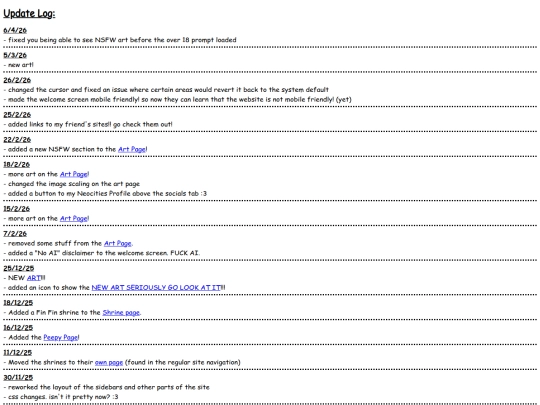Select the 11/12/25 date heading
540x405 pixels.
(x=18, y=352)
